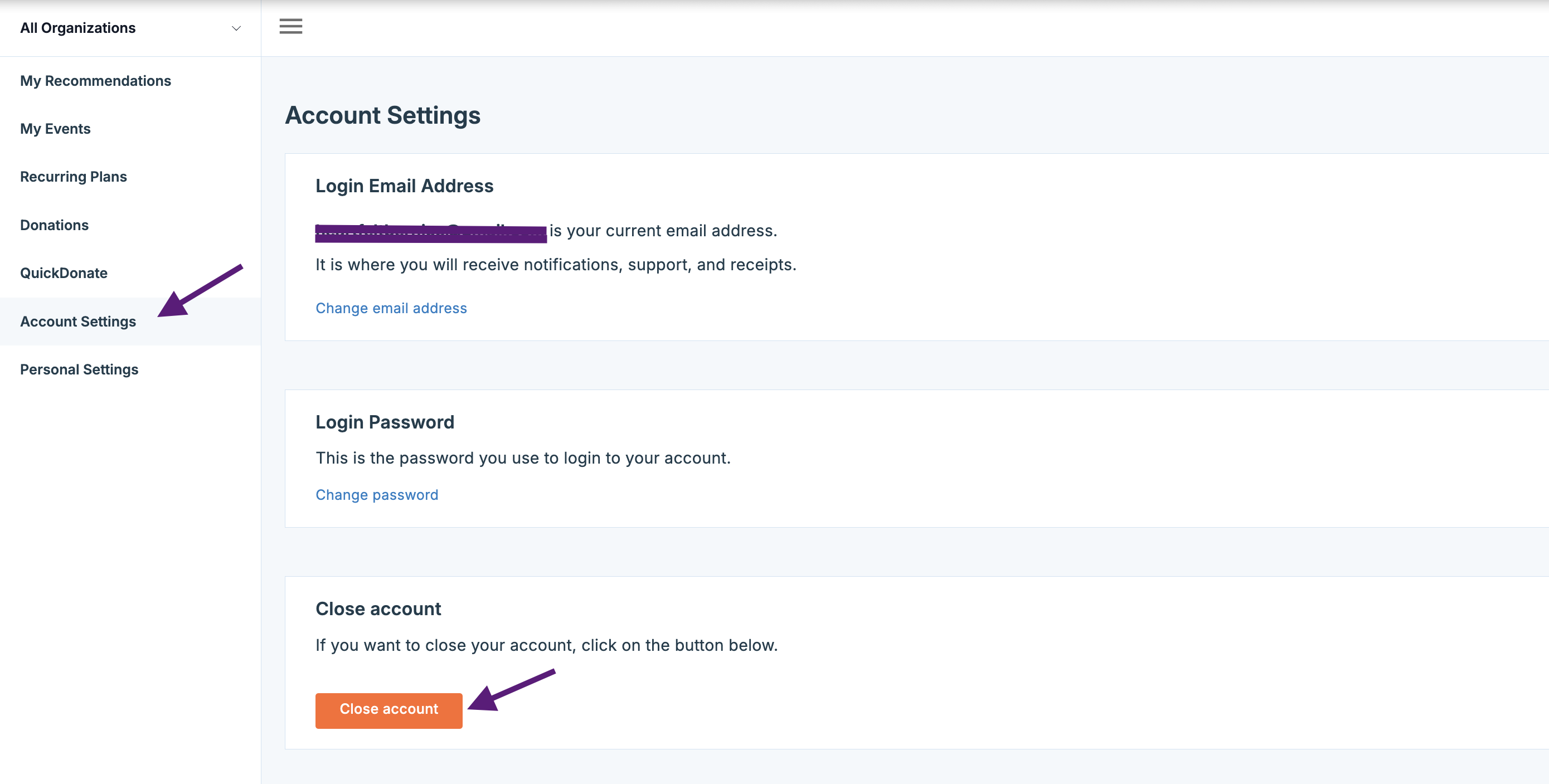
Task: Click the Account Settings page heading
Action: (382, 115)
